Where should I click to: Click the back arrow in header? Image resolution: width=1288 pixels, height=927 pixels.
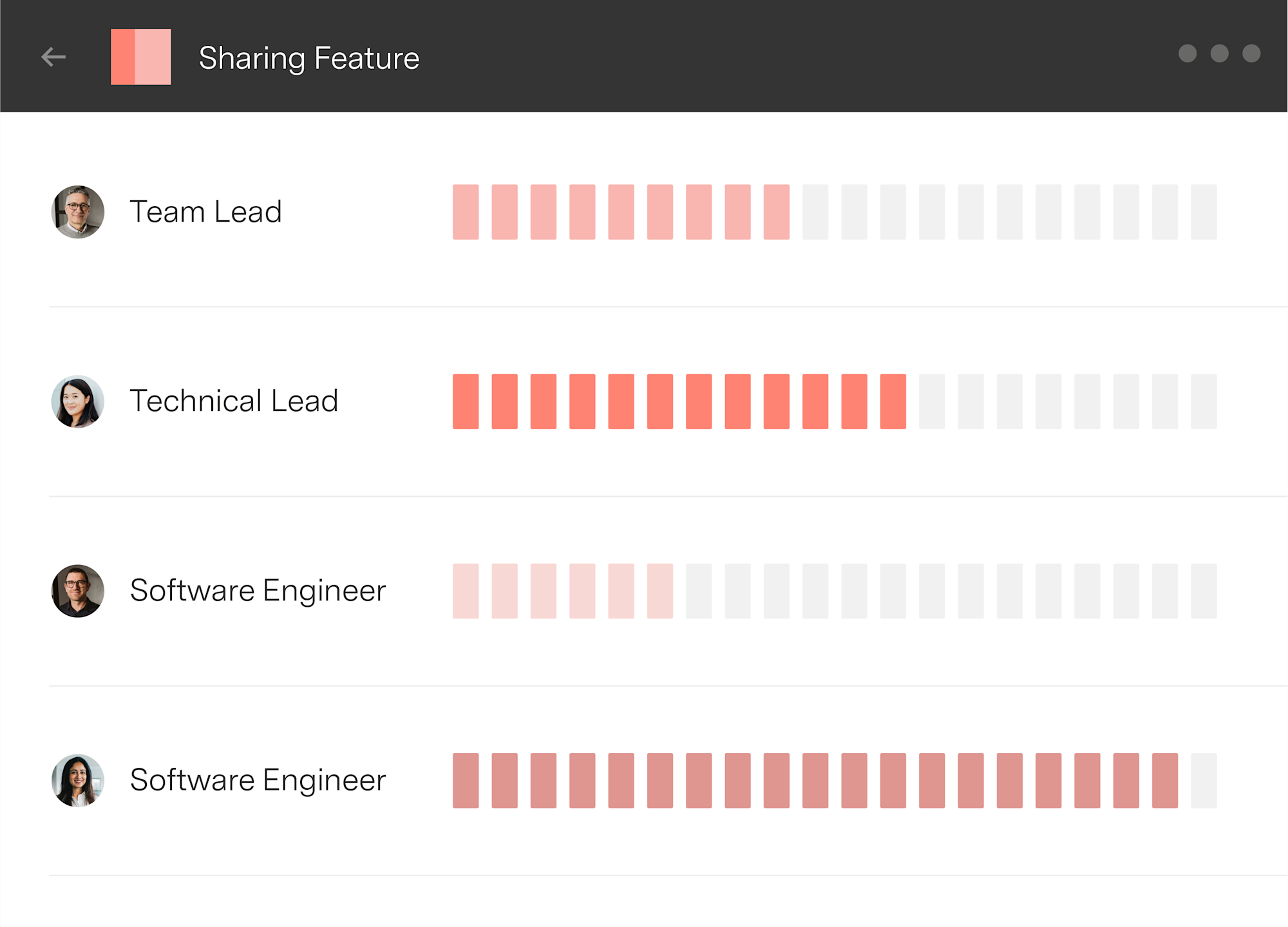(53, 57)
